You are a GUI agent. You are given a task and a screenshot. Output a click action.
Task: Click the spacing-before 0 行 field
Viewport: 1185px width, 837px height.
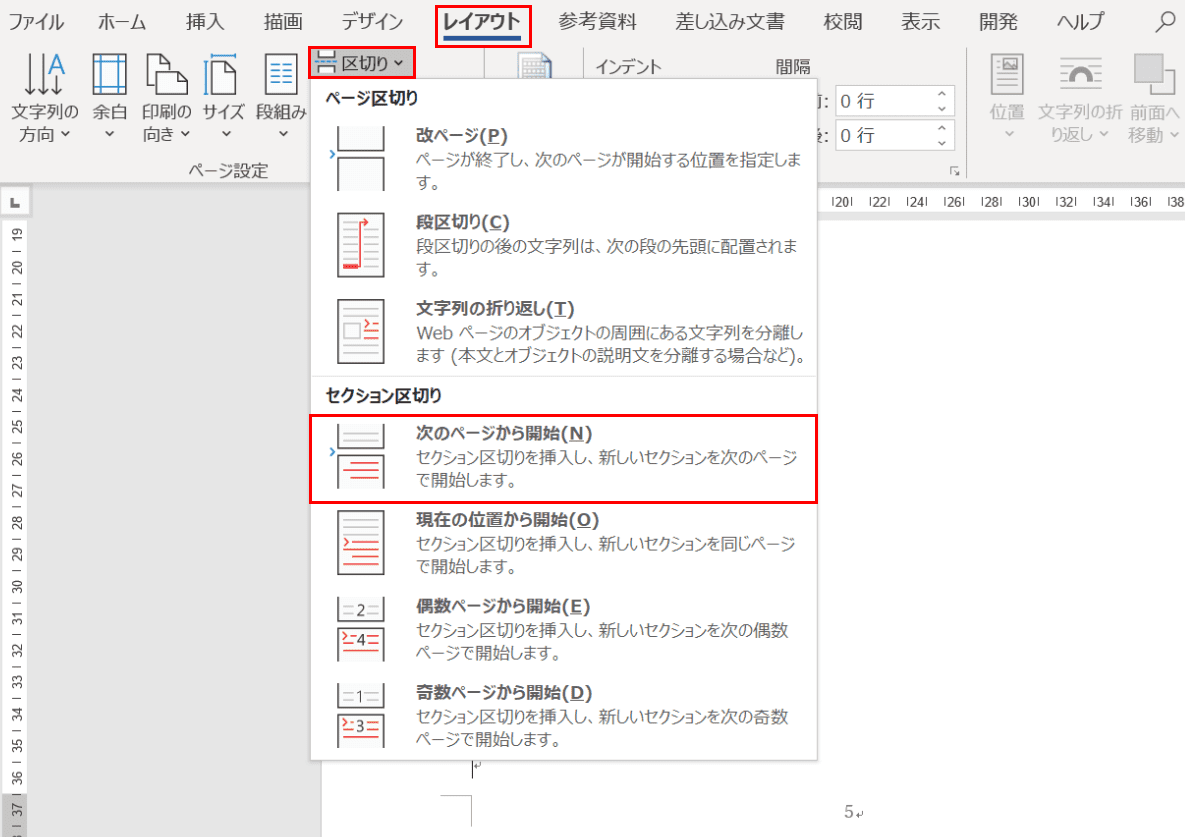pyautogui.click(x=883, y=101)
